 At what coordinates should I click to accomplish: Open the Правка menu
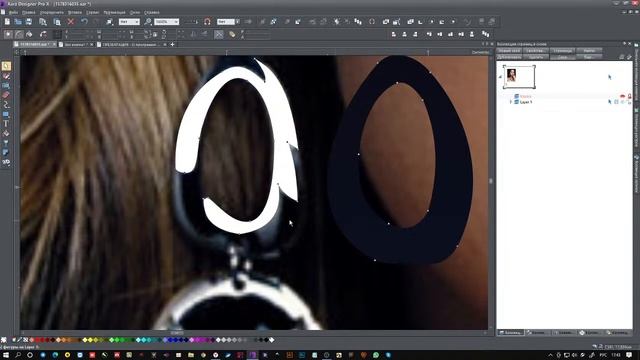tap(29, 13)
